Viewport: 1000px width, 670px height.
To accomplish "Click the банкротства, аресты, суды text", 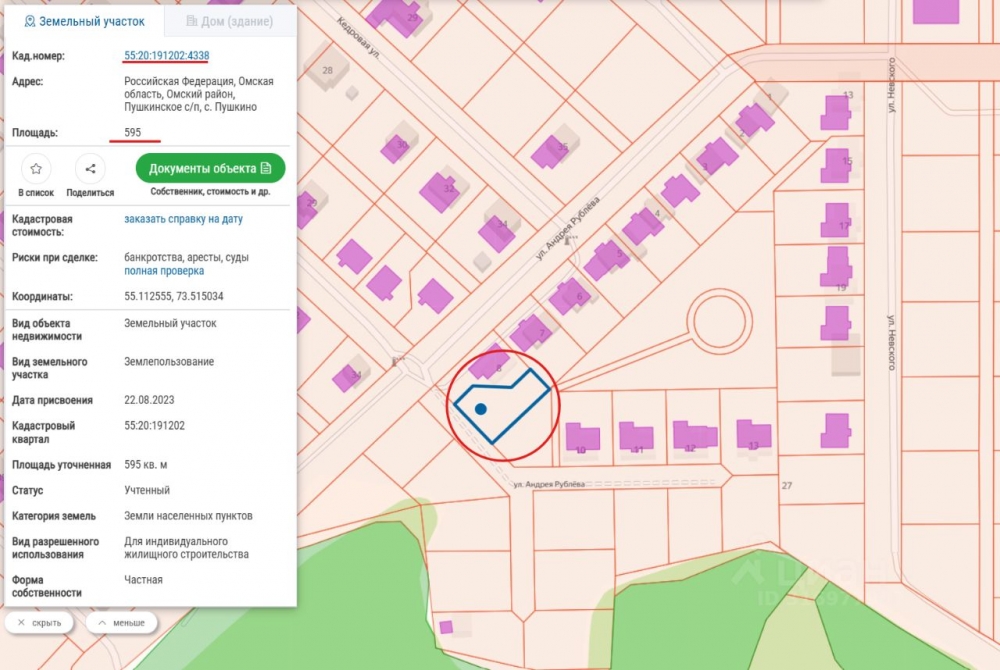I will coord(186,257).
